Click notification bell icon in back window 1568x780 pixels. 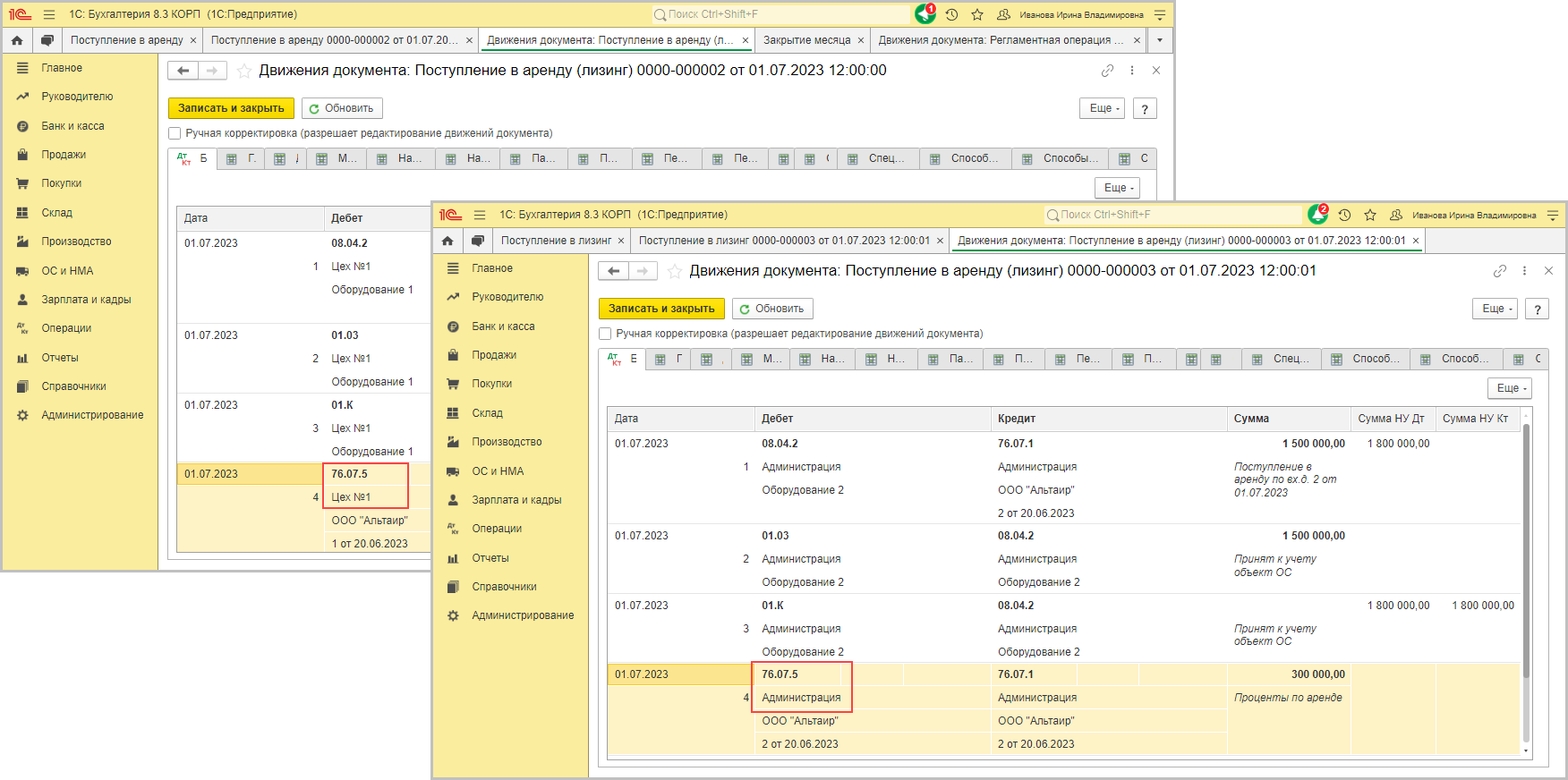pos(925,14)
